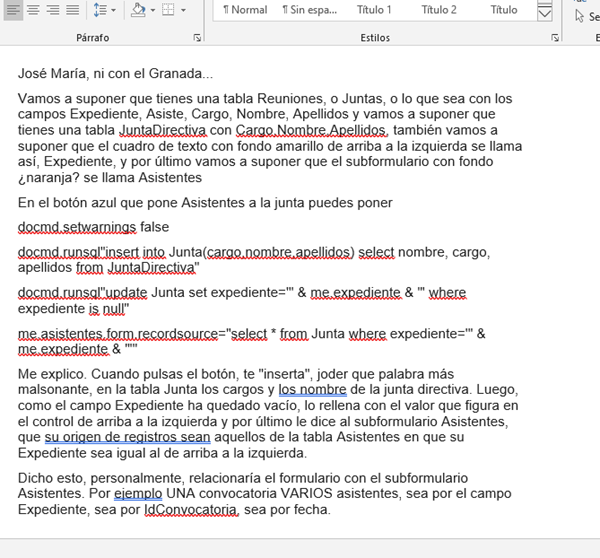Screen dimensions: 600x558
Task: Expand the styles gallery list
Action: click(x=544, y=15)
